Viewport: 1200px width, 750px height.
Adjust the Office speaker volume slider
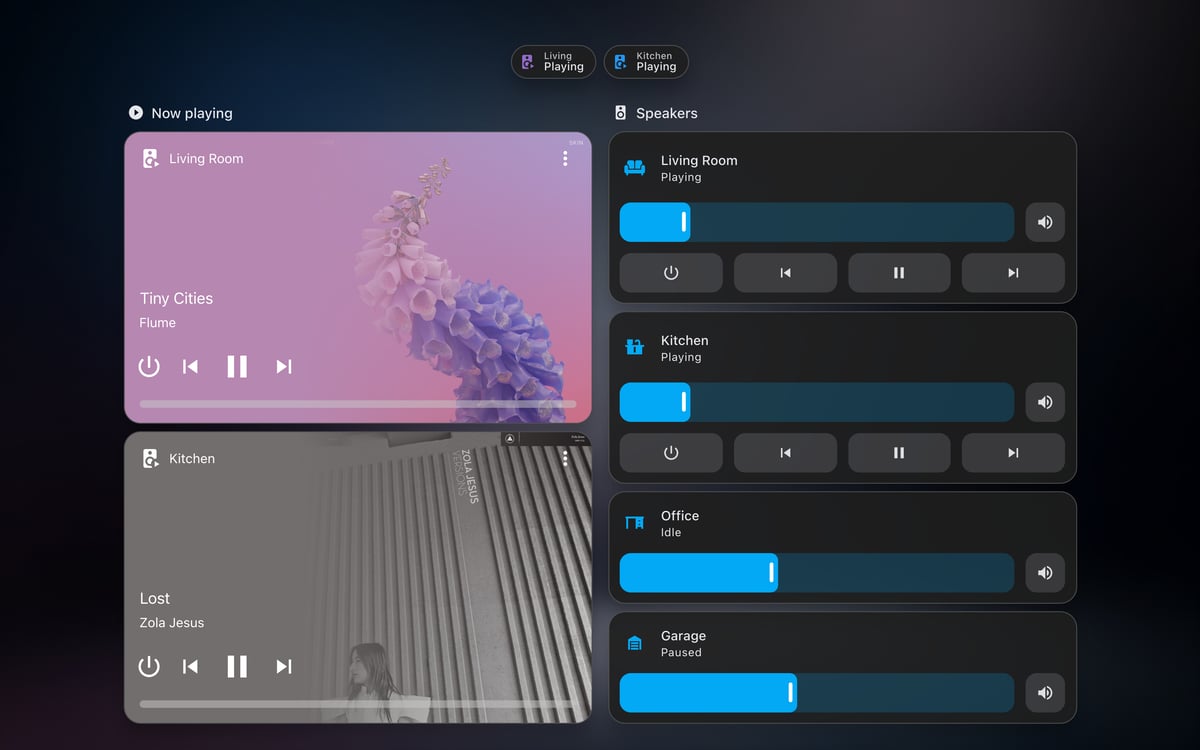[817, 573]
